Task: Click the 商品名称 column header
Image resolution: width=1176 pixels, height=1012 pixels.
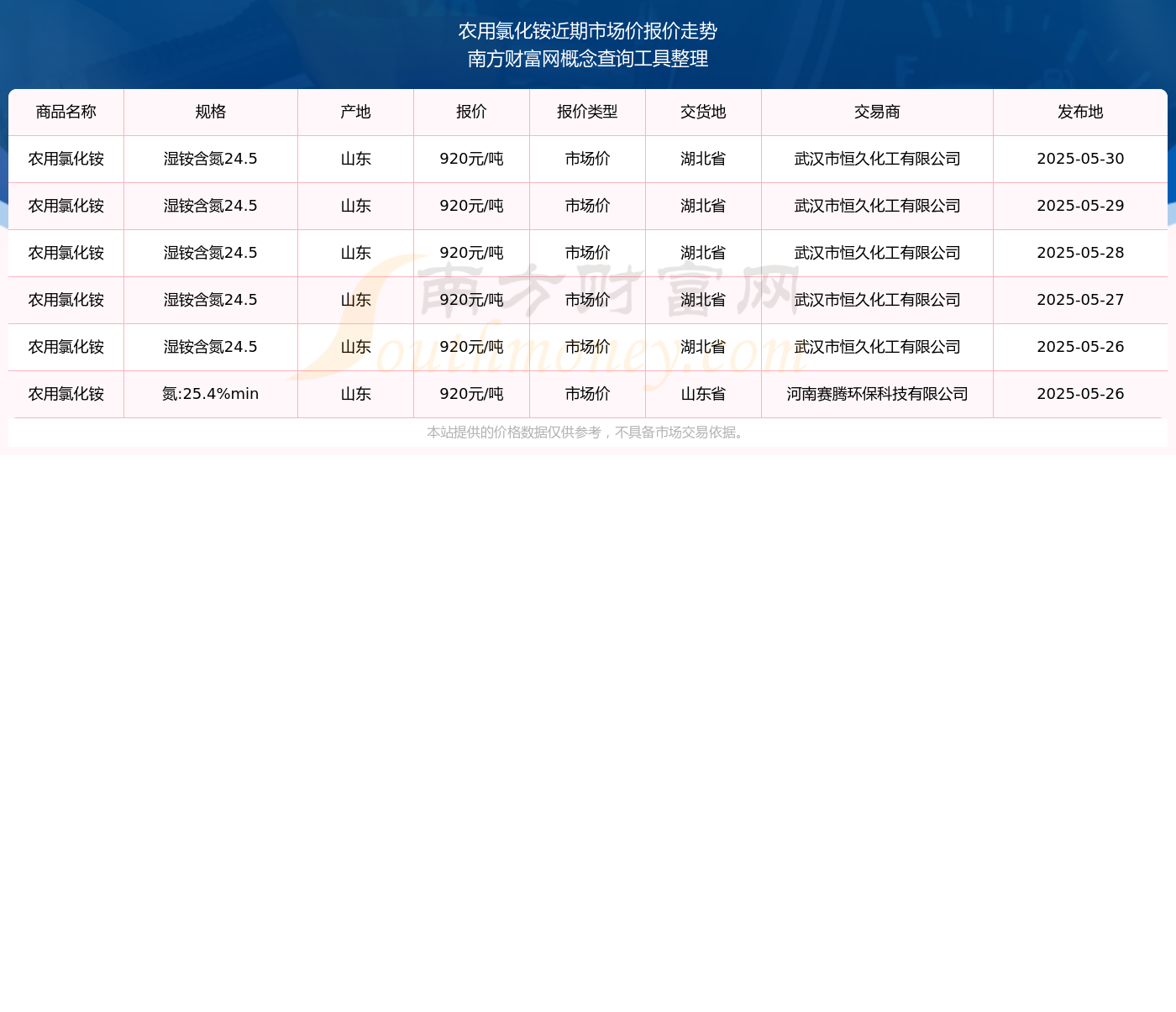Action: pyautogui.click(x=66, y=112)
